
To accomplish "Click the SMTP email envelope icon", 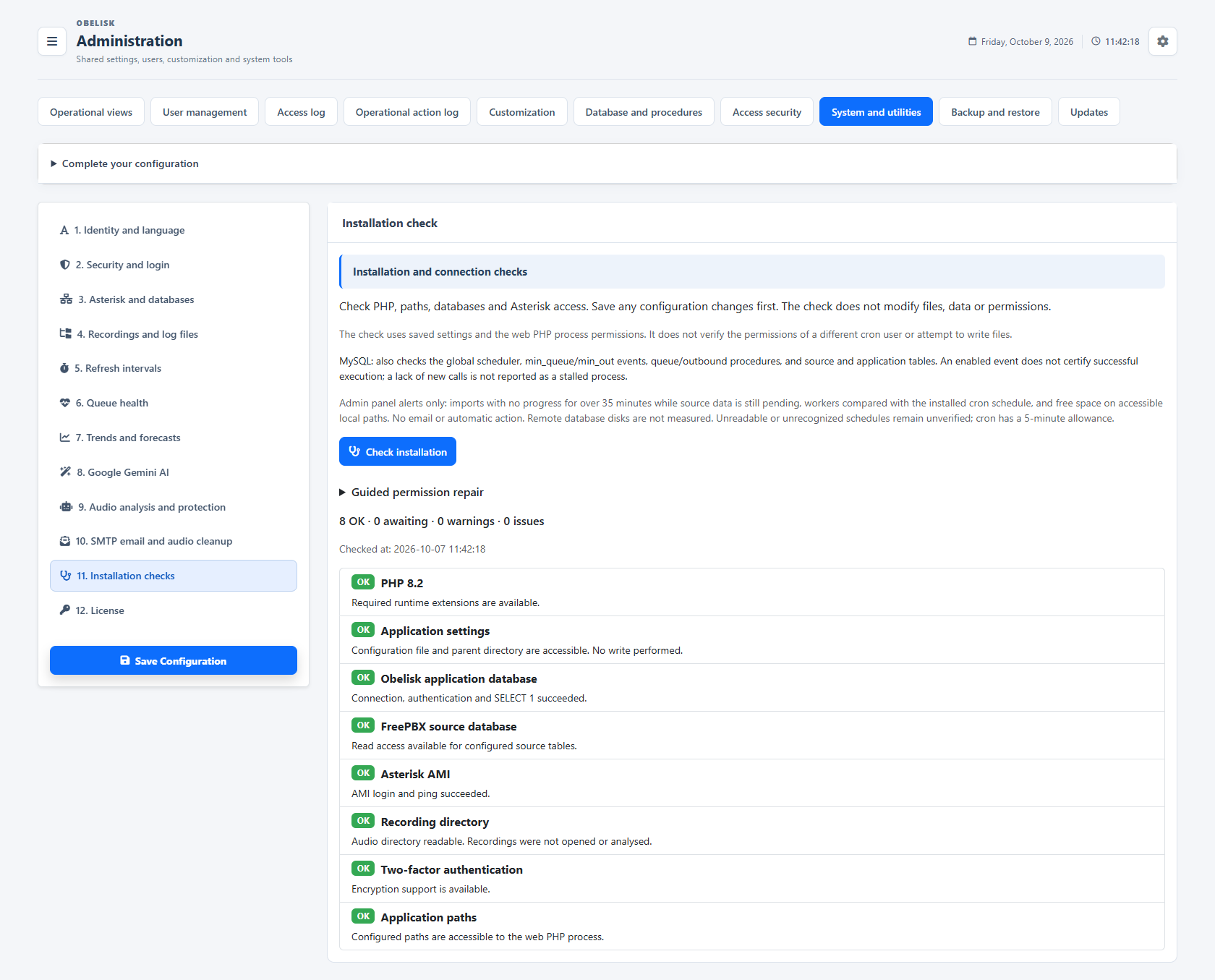I will tap(65, 541).
